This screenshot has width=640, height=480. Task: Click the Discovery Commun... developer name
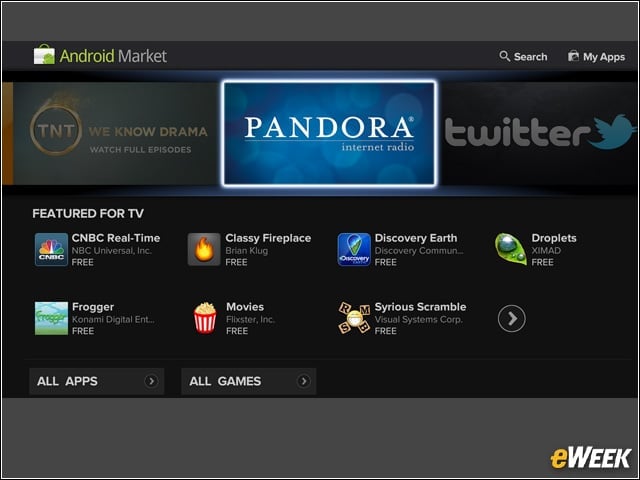tap(419, 251)
